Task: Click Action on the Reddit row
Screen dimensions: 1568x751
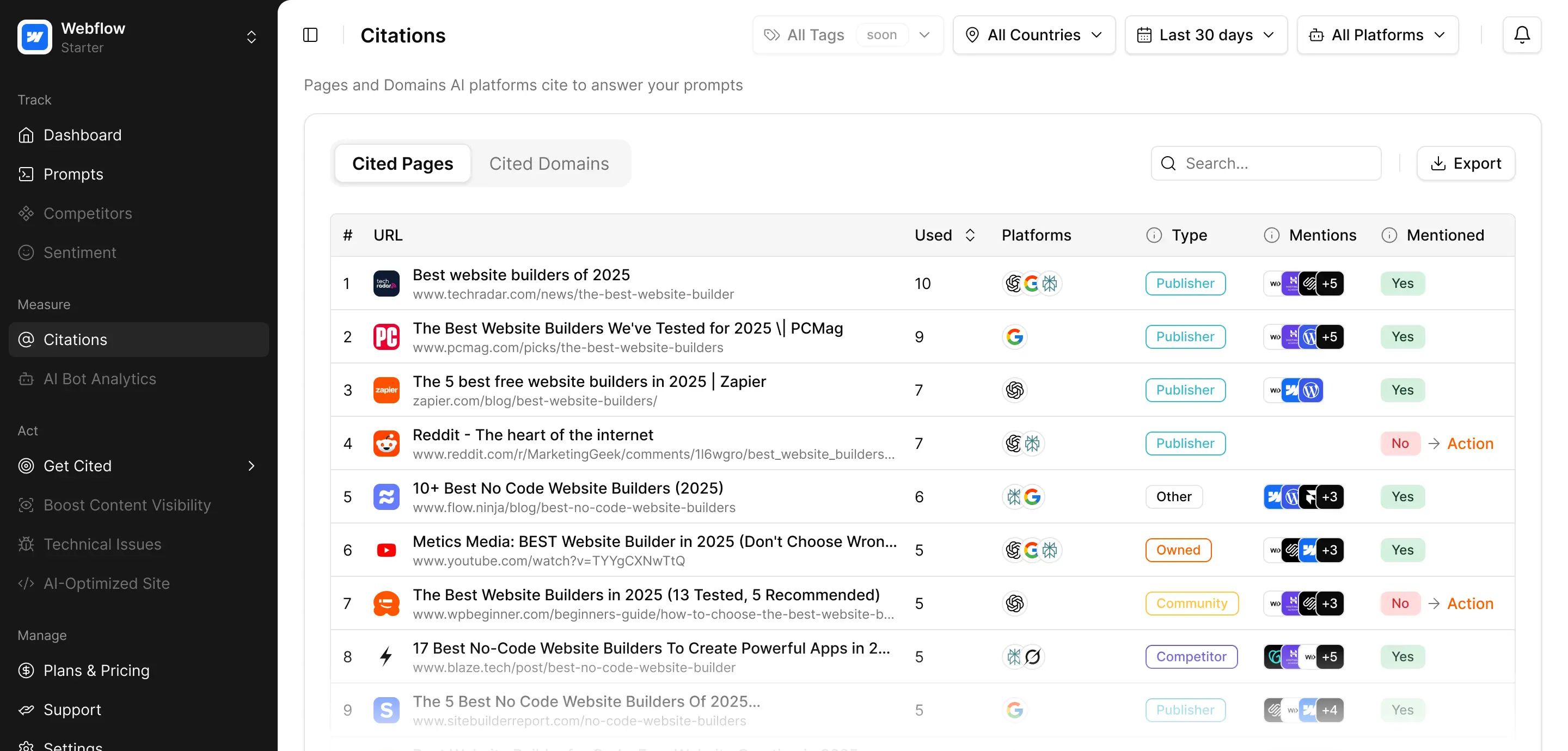Action: point(1471,443)
